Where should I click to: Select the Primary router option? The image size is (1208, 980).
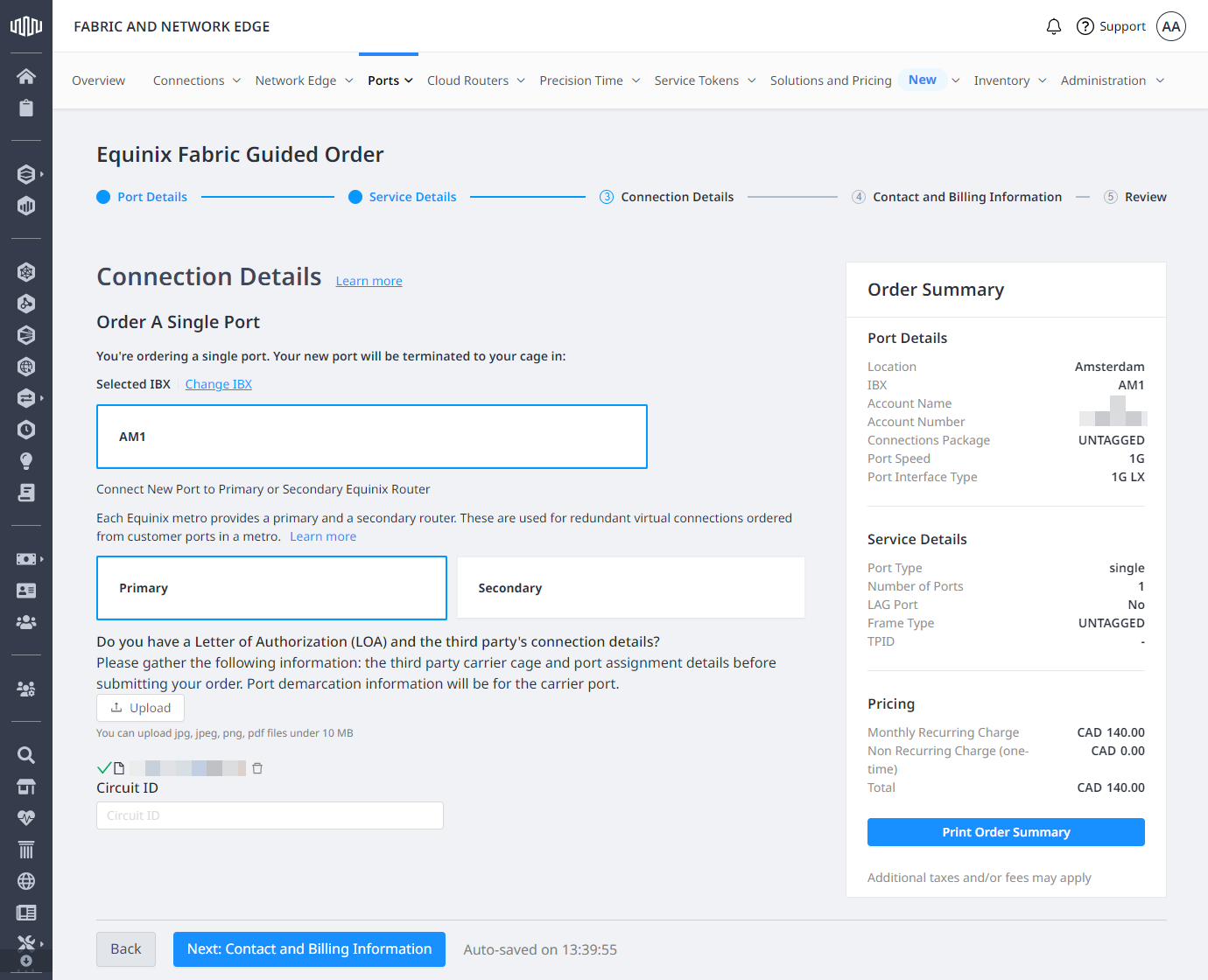click(x=271, y=588)
